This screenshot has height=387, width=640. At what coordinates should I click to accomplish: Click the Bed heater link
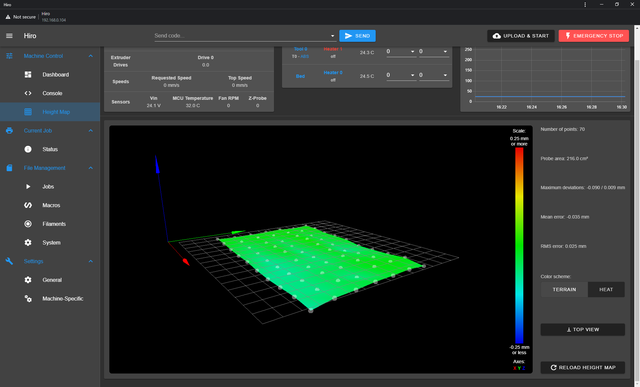[300, 76]
